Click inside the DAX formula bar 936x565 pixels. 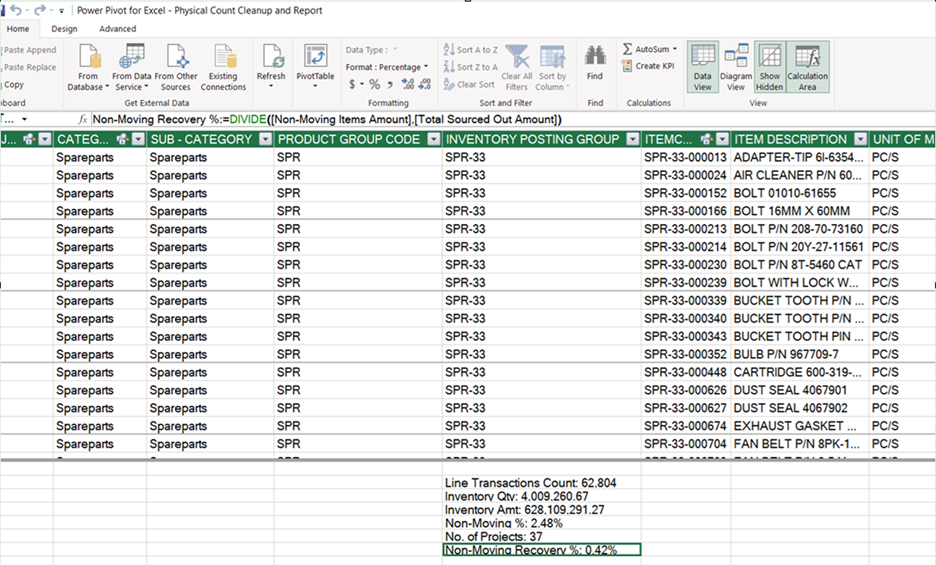(x=513, y=119)
